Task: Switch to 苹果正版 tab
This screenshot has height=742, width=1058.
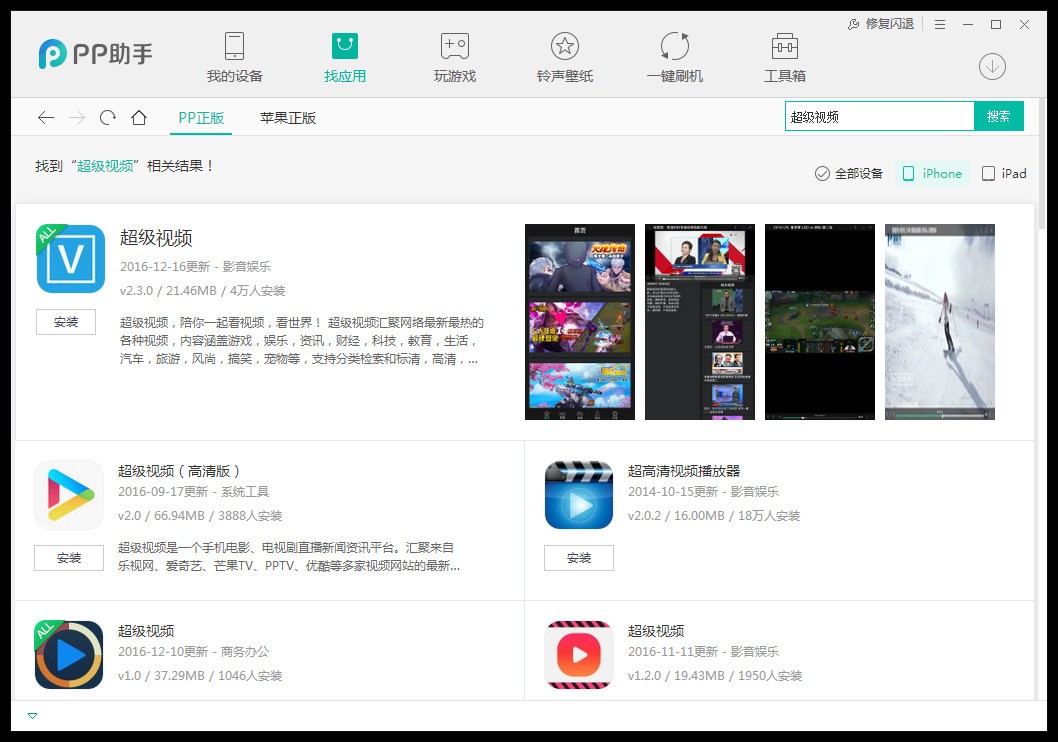Action: point(288,118)
